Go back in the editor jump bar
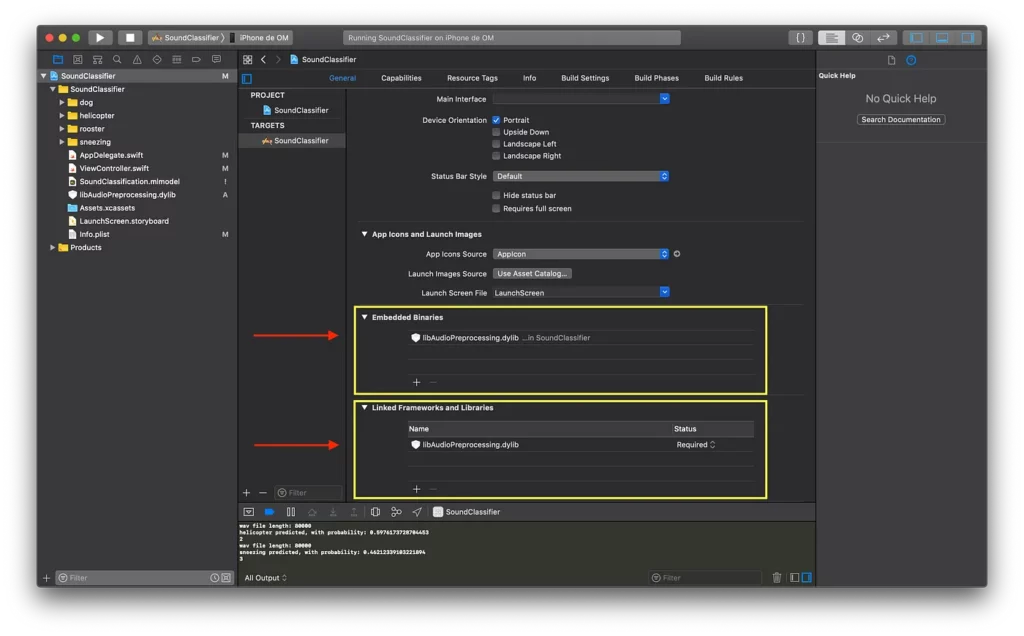This screenshot has width=1024, height=636. click(x=263, y=59)
